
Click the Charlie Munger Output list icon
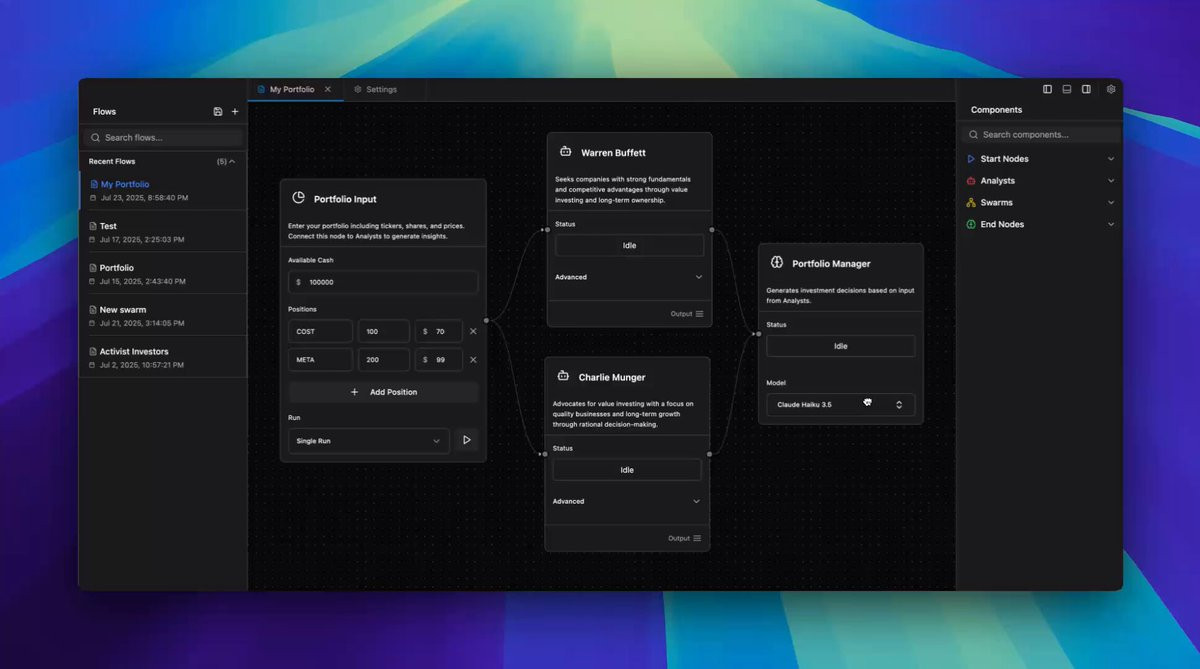pyautogui.click(x=697, y=538)
